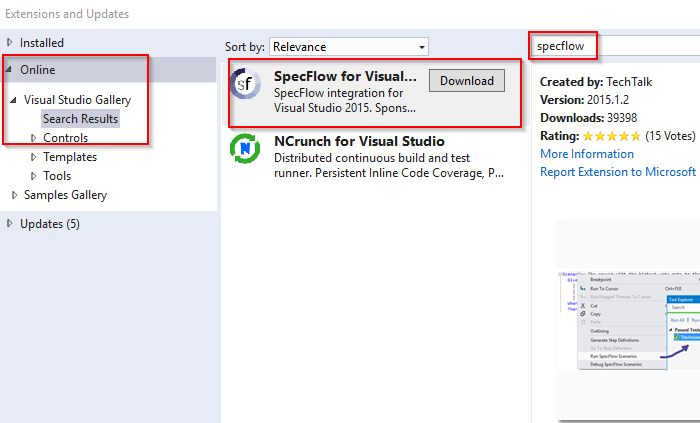The width and height of the screenshot is (700, 423).
Task: Select the Online category
Action: [x=38, y=70]
